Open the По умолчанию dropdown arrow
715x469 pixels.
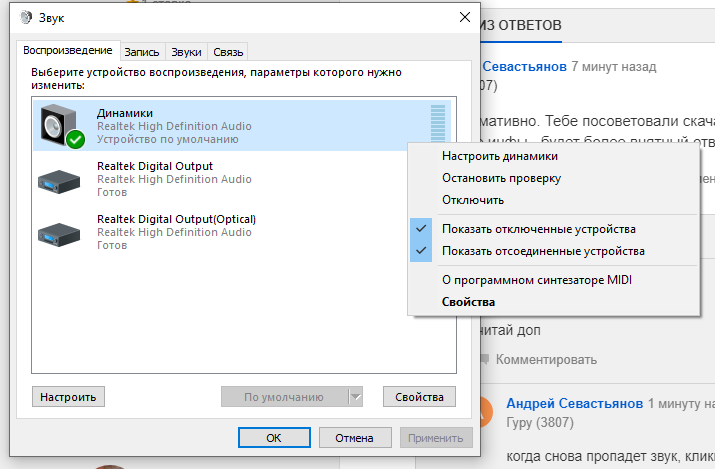[x=356, y=397]
